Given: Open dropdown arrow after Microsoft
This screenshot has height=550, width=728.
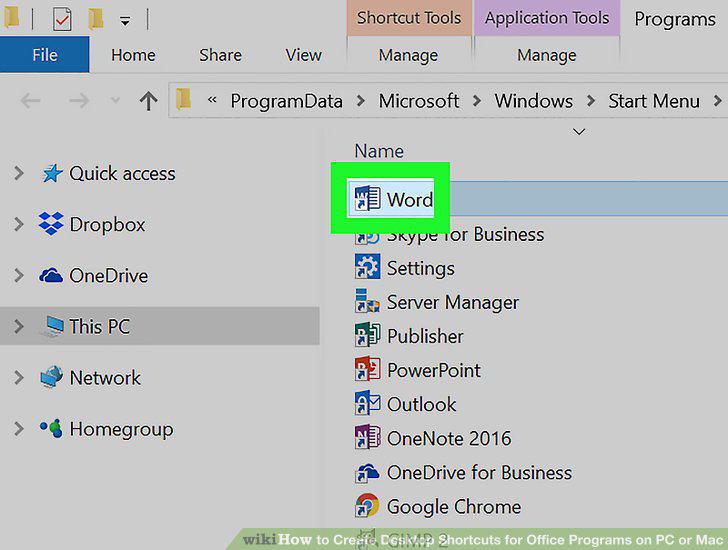Looking at the screenshot, I should [477, 101].
